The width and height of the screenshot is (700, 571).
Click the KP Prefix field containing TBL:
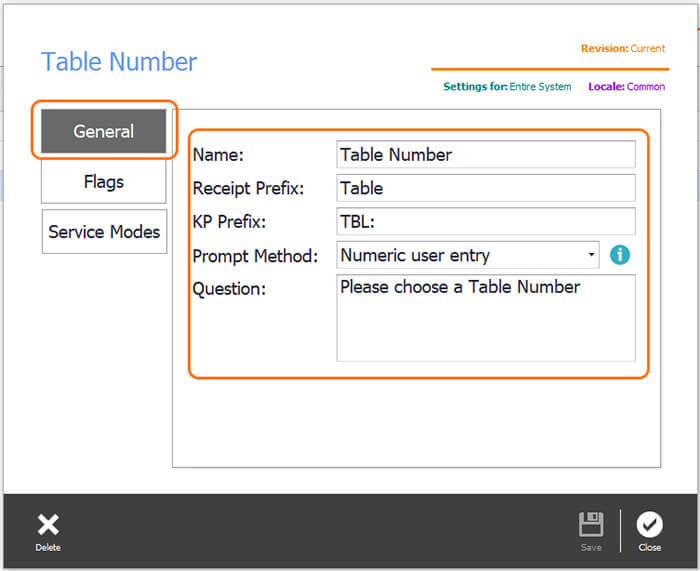pyautogui.click(x=485, y=221)
